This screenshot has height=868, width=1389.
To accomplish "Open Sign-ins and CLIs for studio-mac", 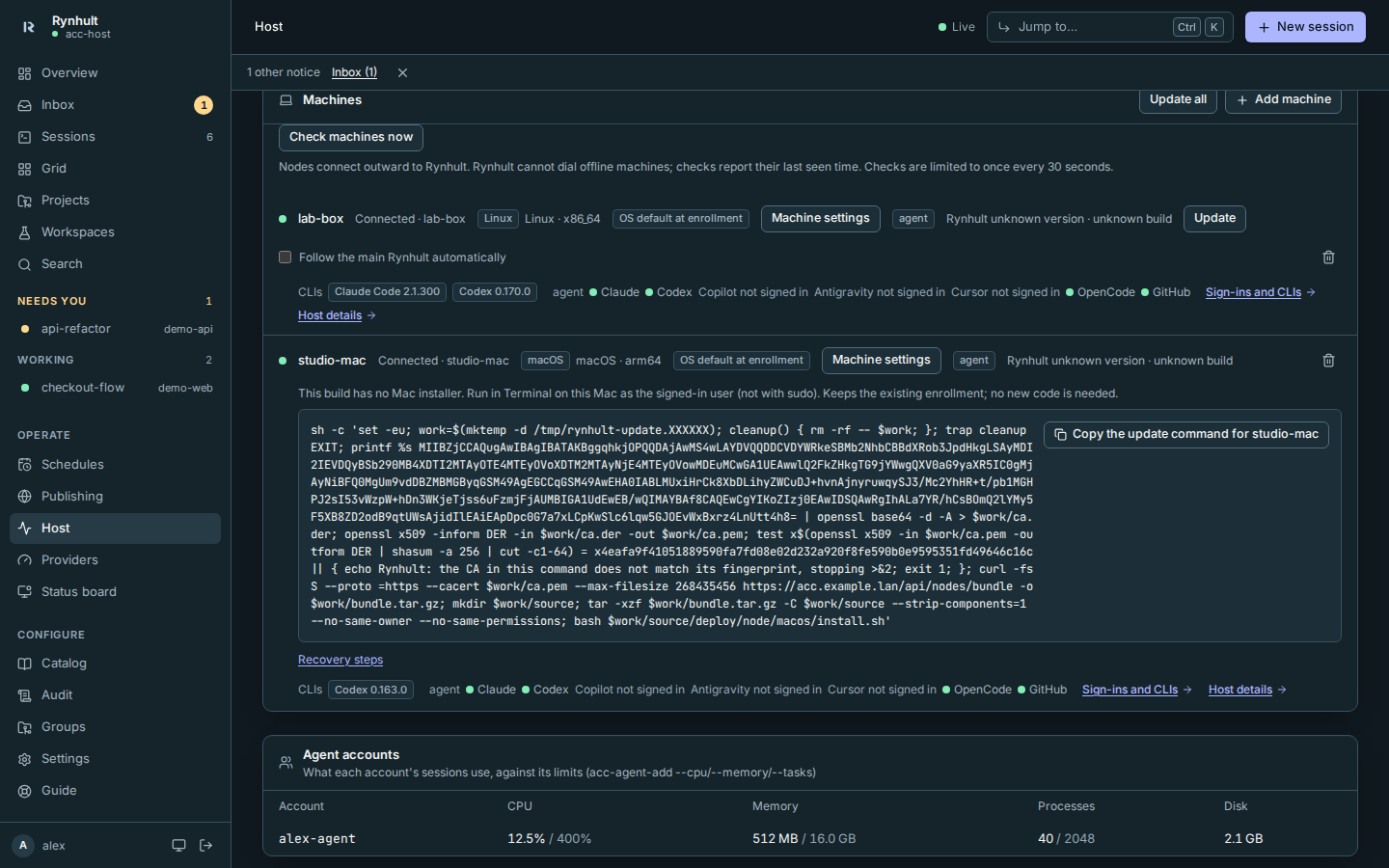I will tap(1136, 690).
